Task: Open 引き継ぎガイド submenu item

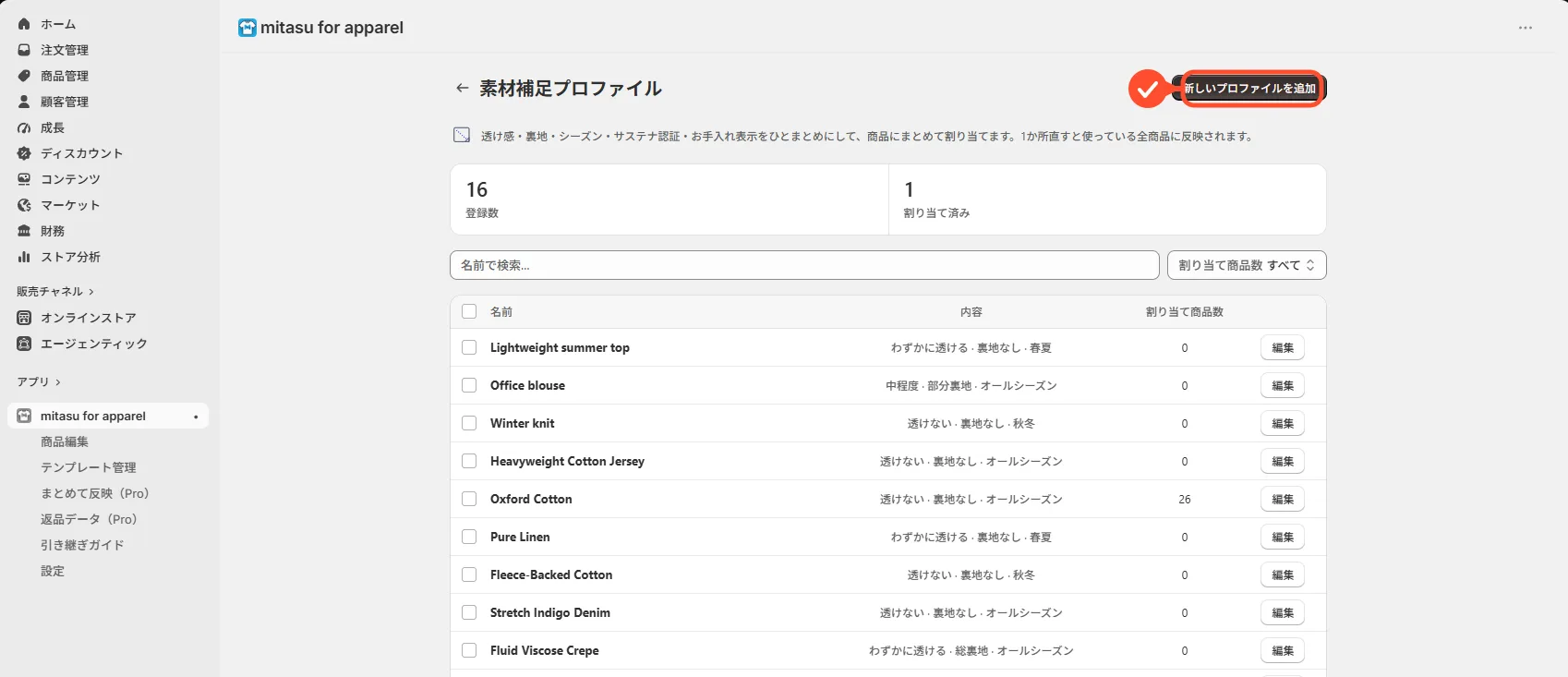Action: 82,545
